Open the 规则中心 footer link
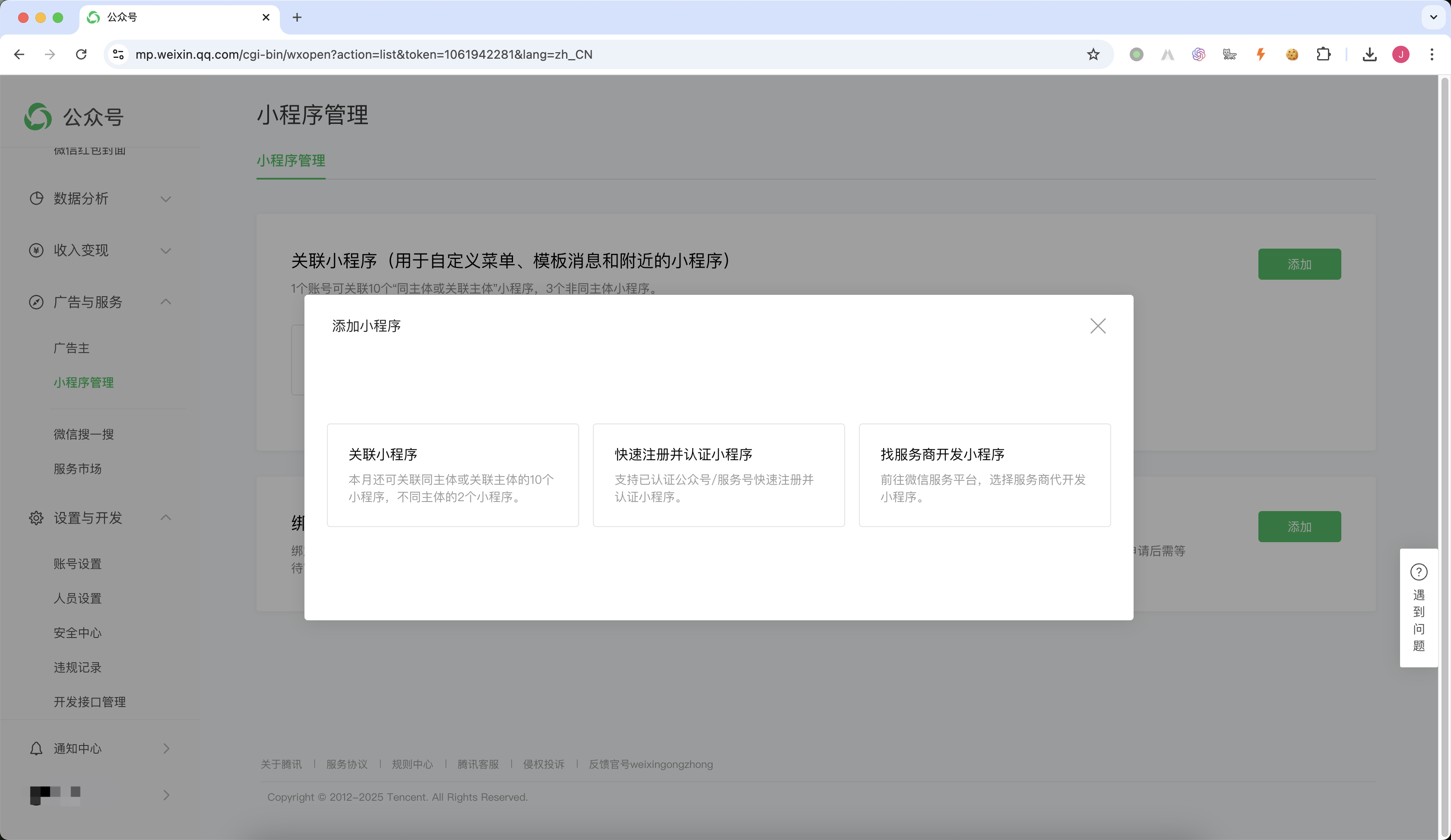1451x840 pixels. coord(412,764)
